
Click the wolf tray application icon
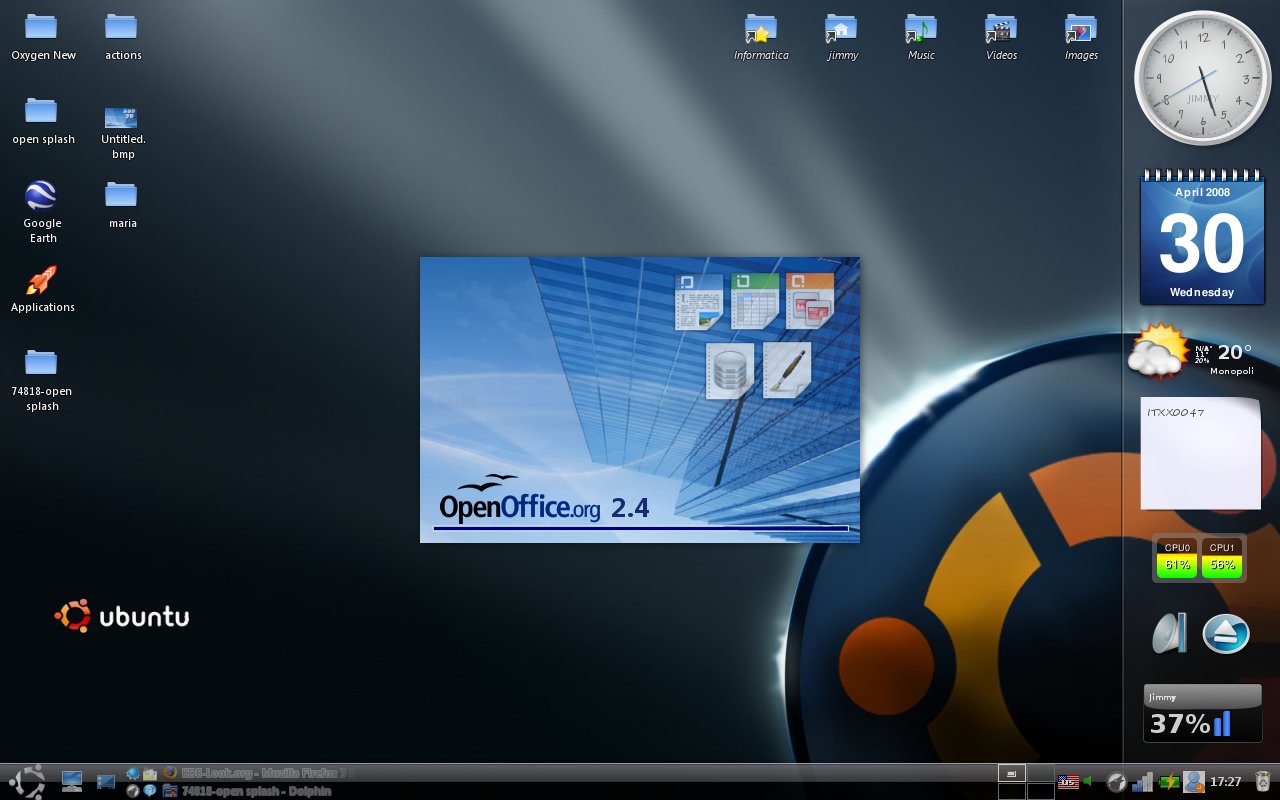tap(1117, 782)
